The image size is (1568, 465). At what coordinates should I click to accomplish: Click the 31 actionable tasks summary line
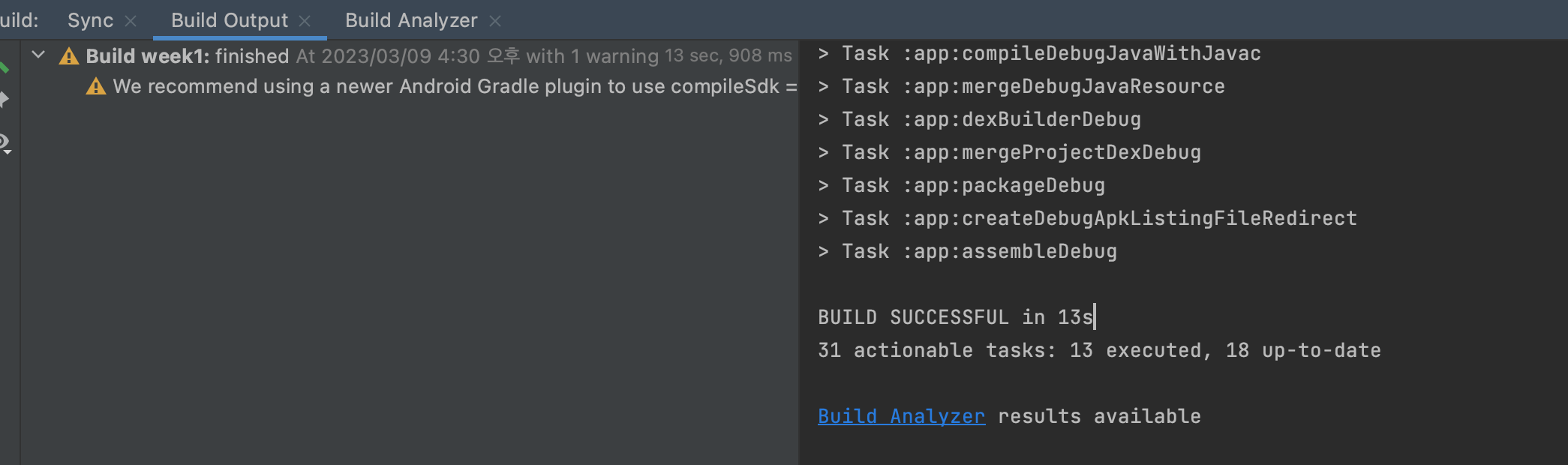[1099, 350]
